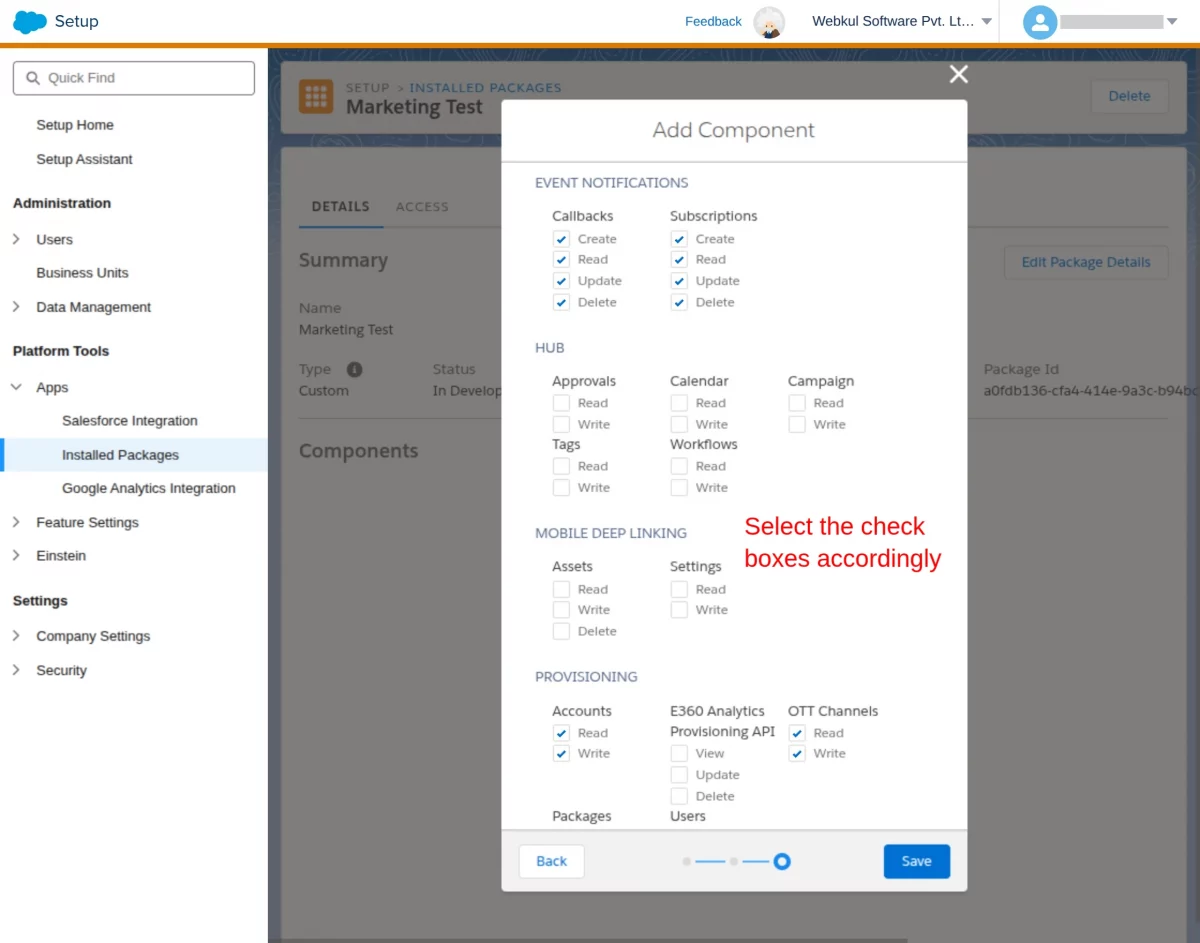This screenshot has height=943, width=1200.
Task: Enable Campaign Read checkbox
Action: 797,403
